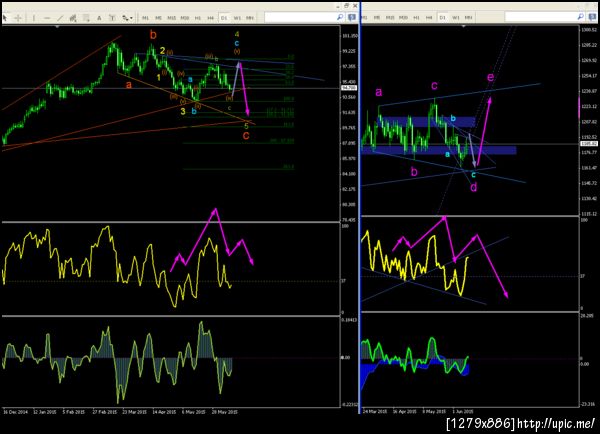The width and height of the screenshot is (600, 434).
Task: Click the right window search input field
Action: (541, 17)
